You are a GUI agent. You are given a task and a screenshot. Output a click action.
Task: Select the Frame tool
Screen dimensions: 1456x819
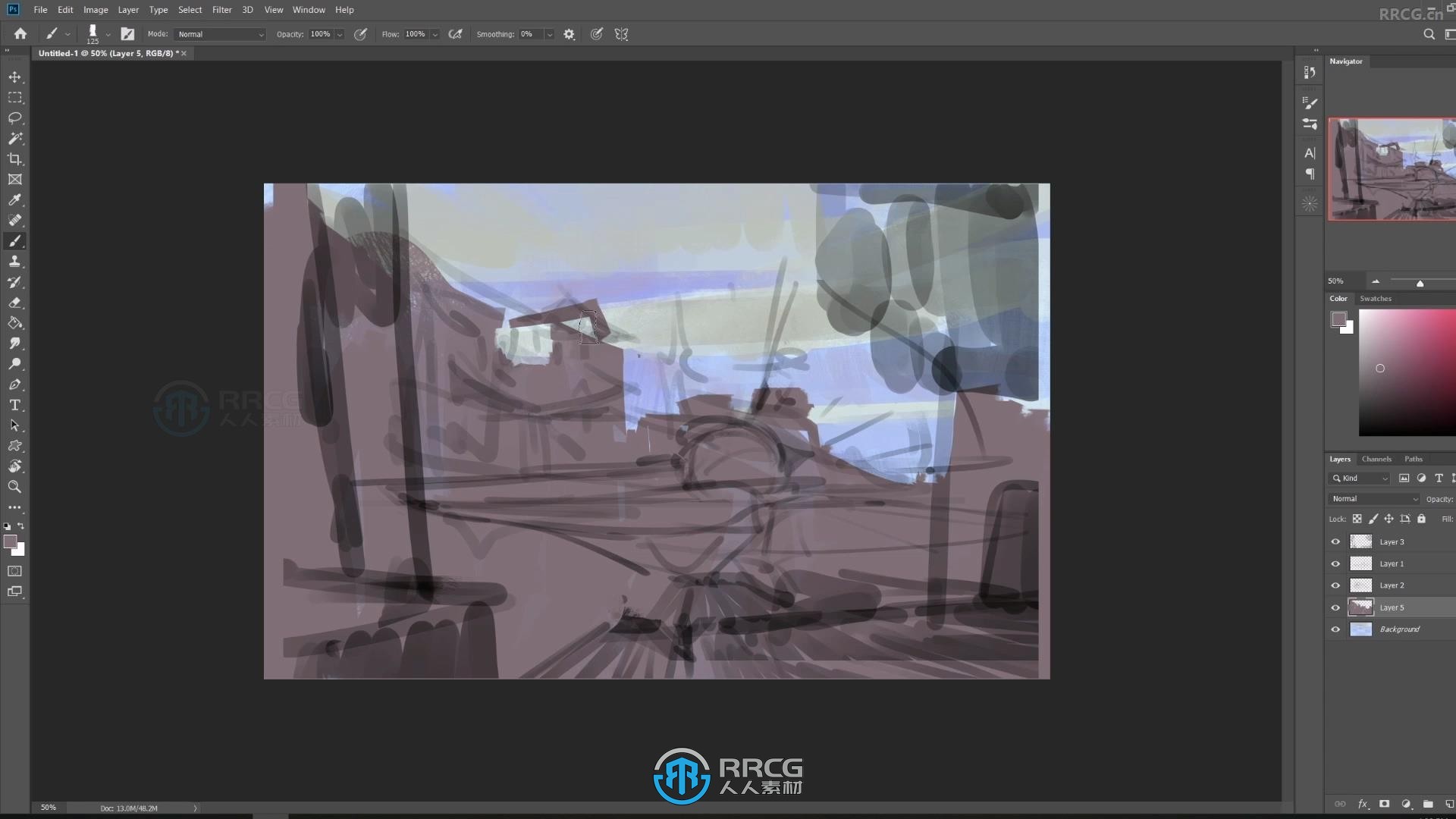point(14,180)
